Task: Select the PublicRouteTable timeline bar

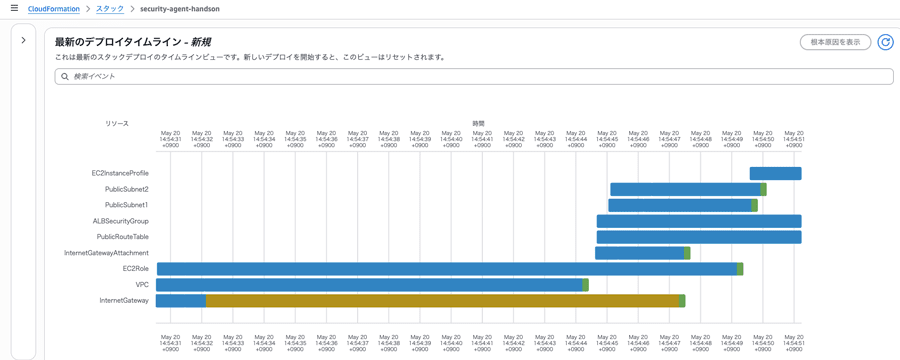Action: point(699,237)
